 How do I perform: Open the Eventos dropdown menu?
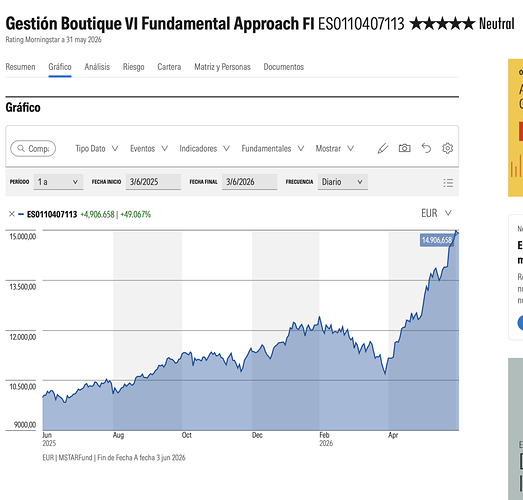pyautogui.click(x=149, y=148)
